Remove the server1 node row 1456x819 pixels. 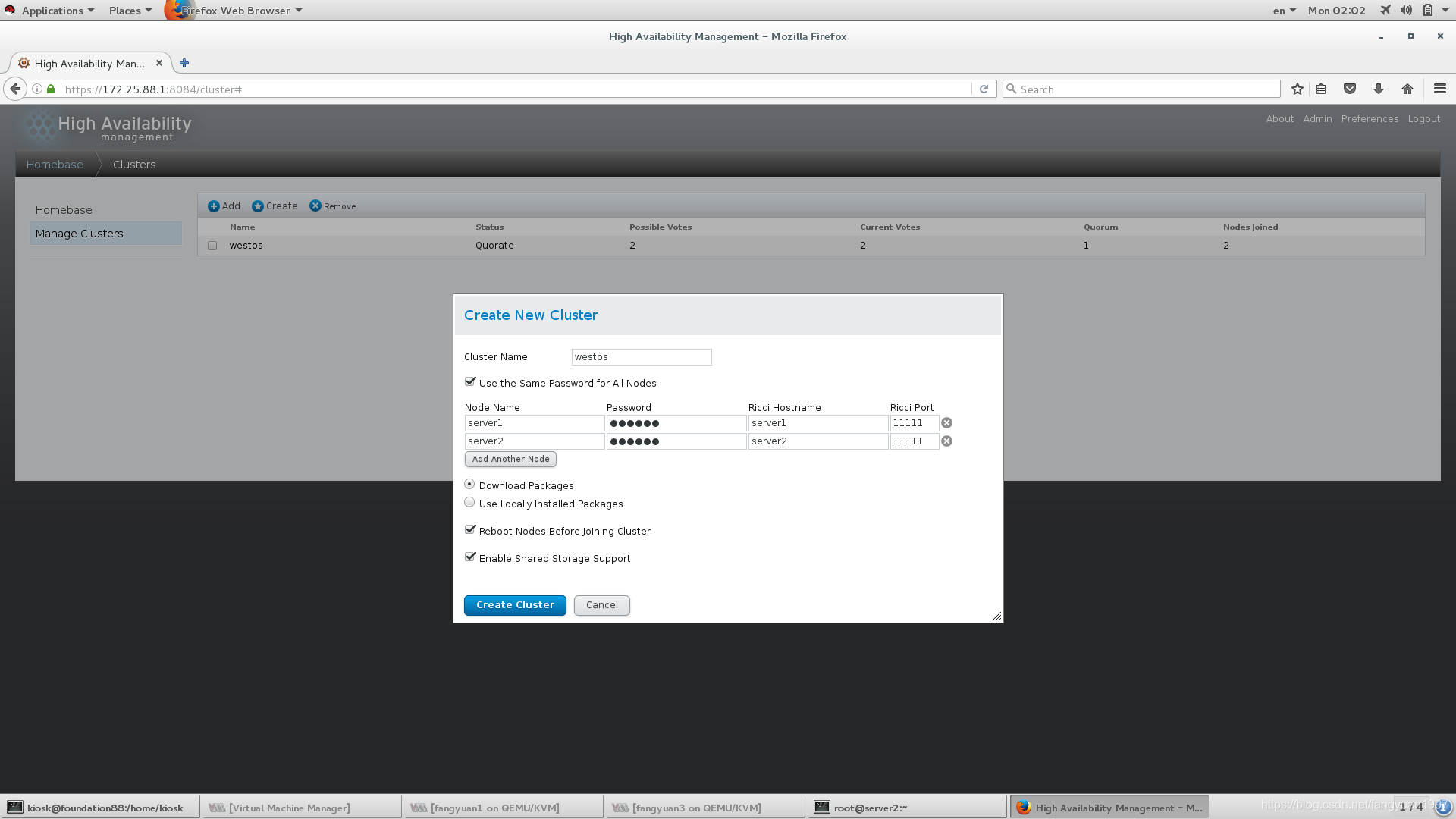(946, 423)
